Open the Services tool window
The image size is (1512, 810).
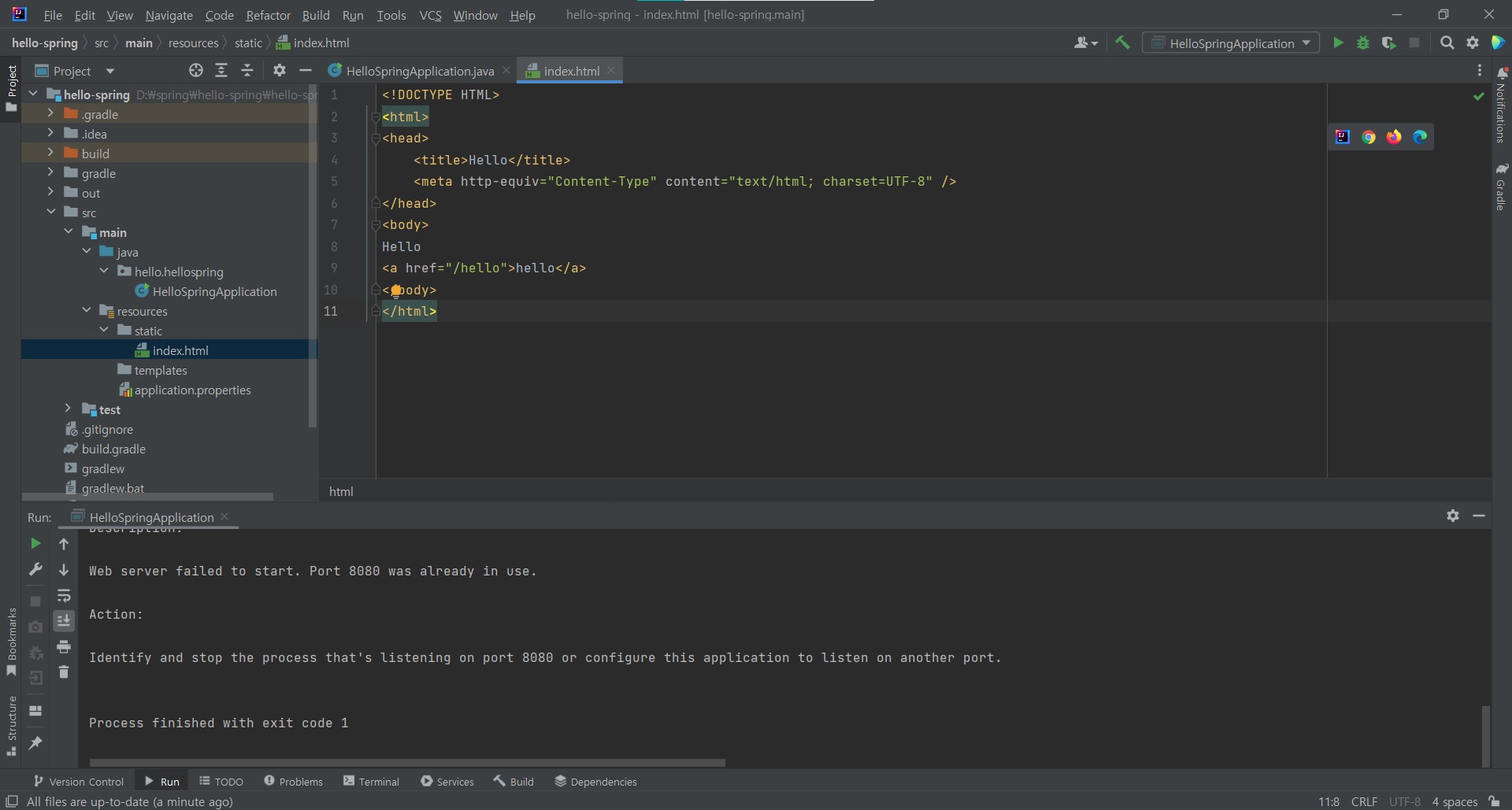tap(447, 781)
